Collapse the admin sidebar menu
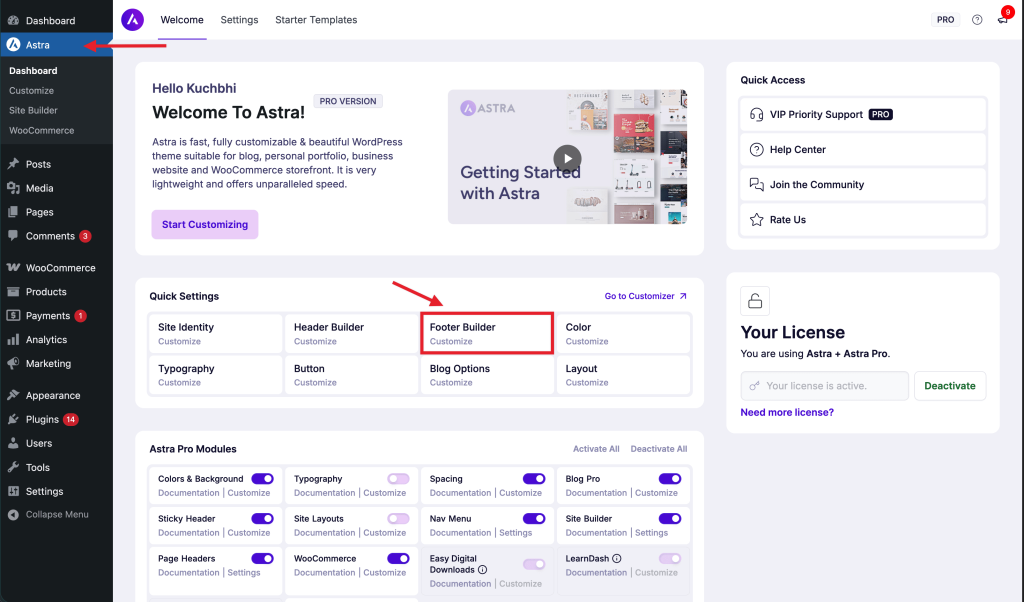 tap(45, 514)
